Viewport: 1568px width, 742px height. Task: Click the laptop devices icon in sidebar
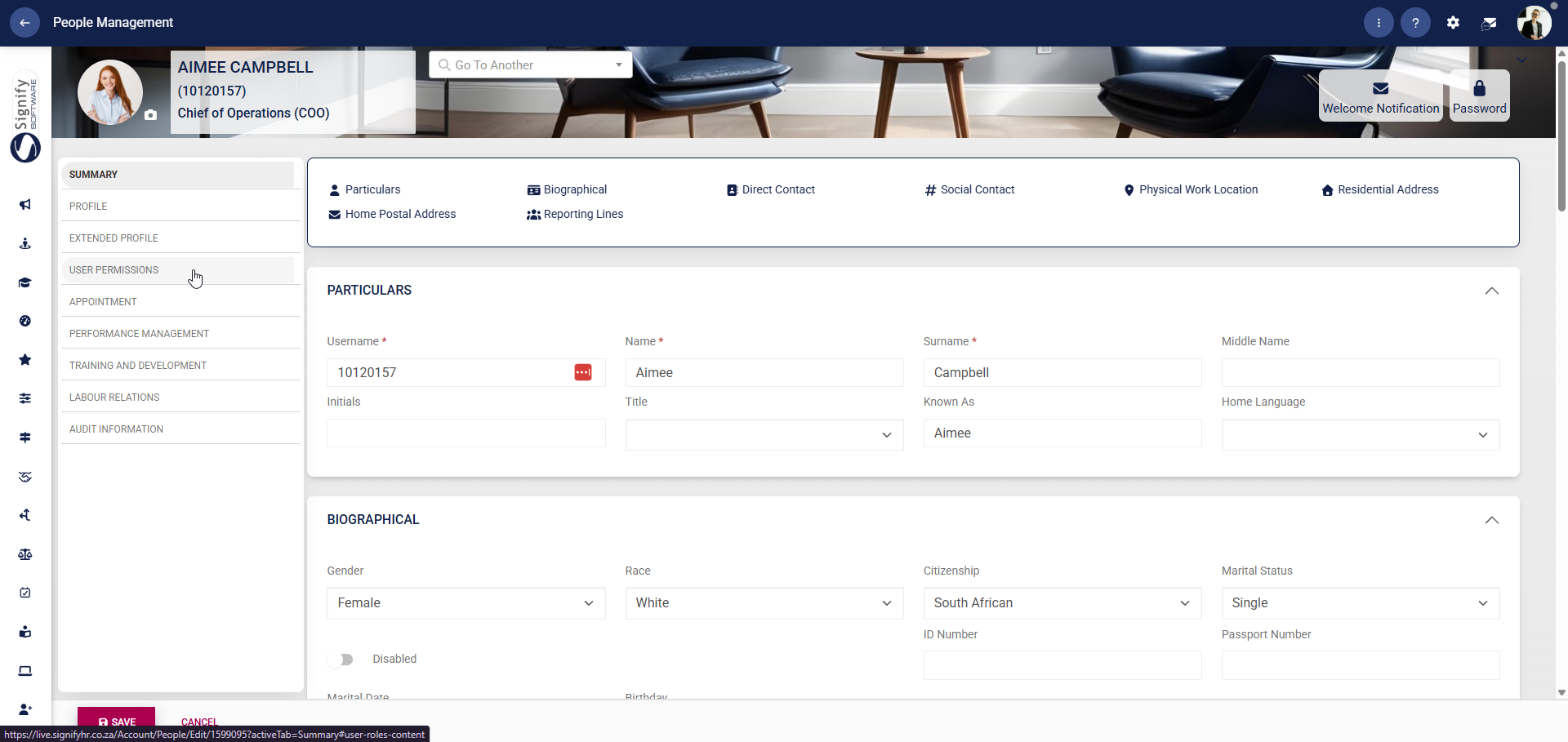[x=24, y=671]
